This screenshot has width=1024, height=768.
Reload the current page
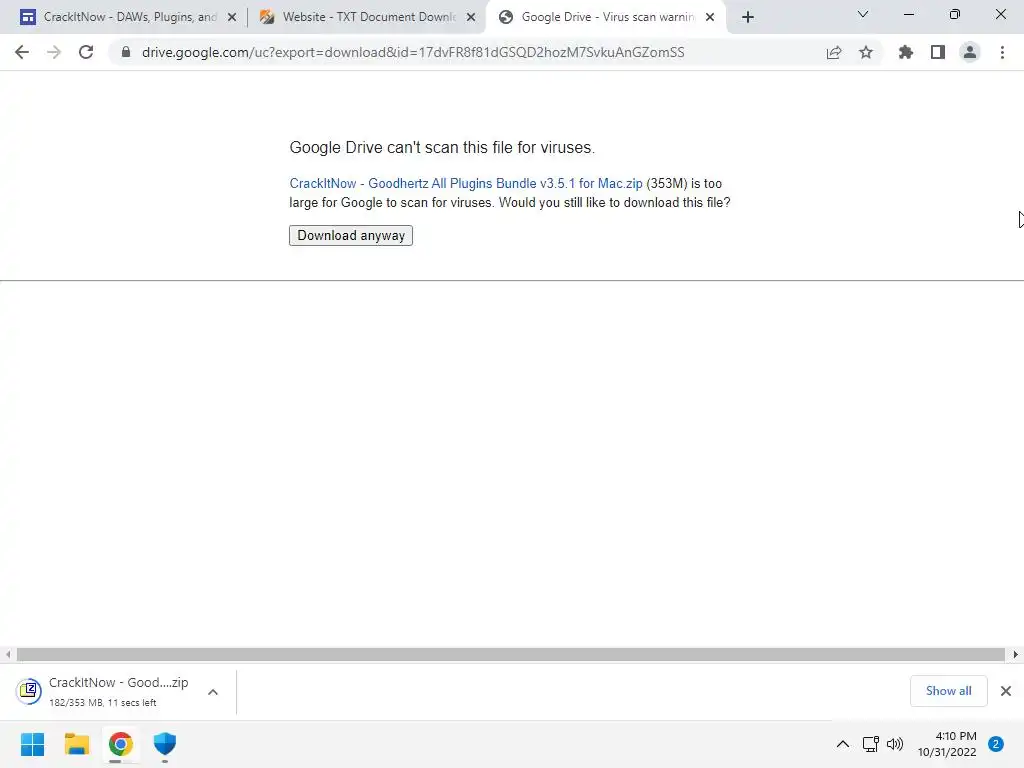pyautogui.click(x=86, y=52)
